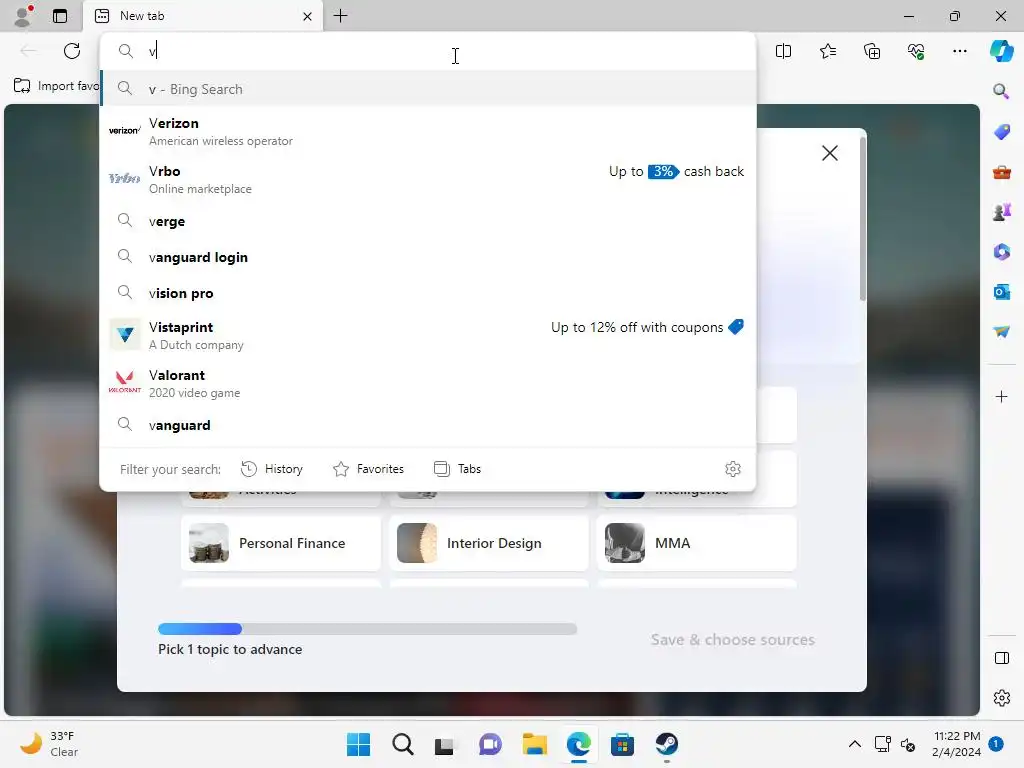Pick the Interior Design topic
This screenshot has width=1024, height=768.
[x=488, y=543]
